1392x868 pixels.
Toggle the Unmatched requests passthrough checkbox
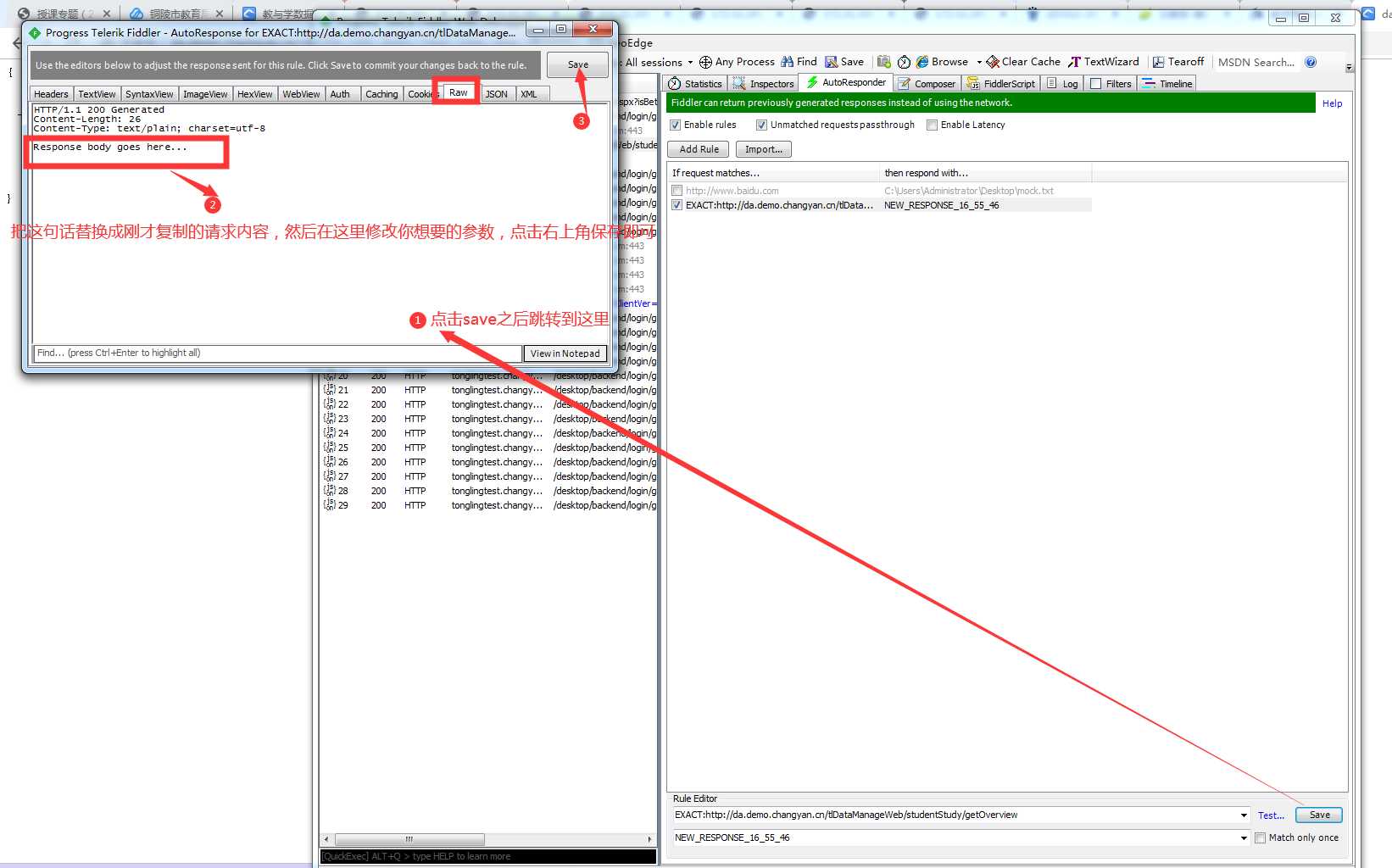pyautogui.click(x=761, y=125)
